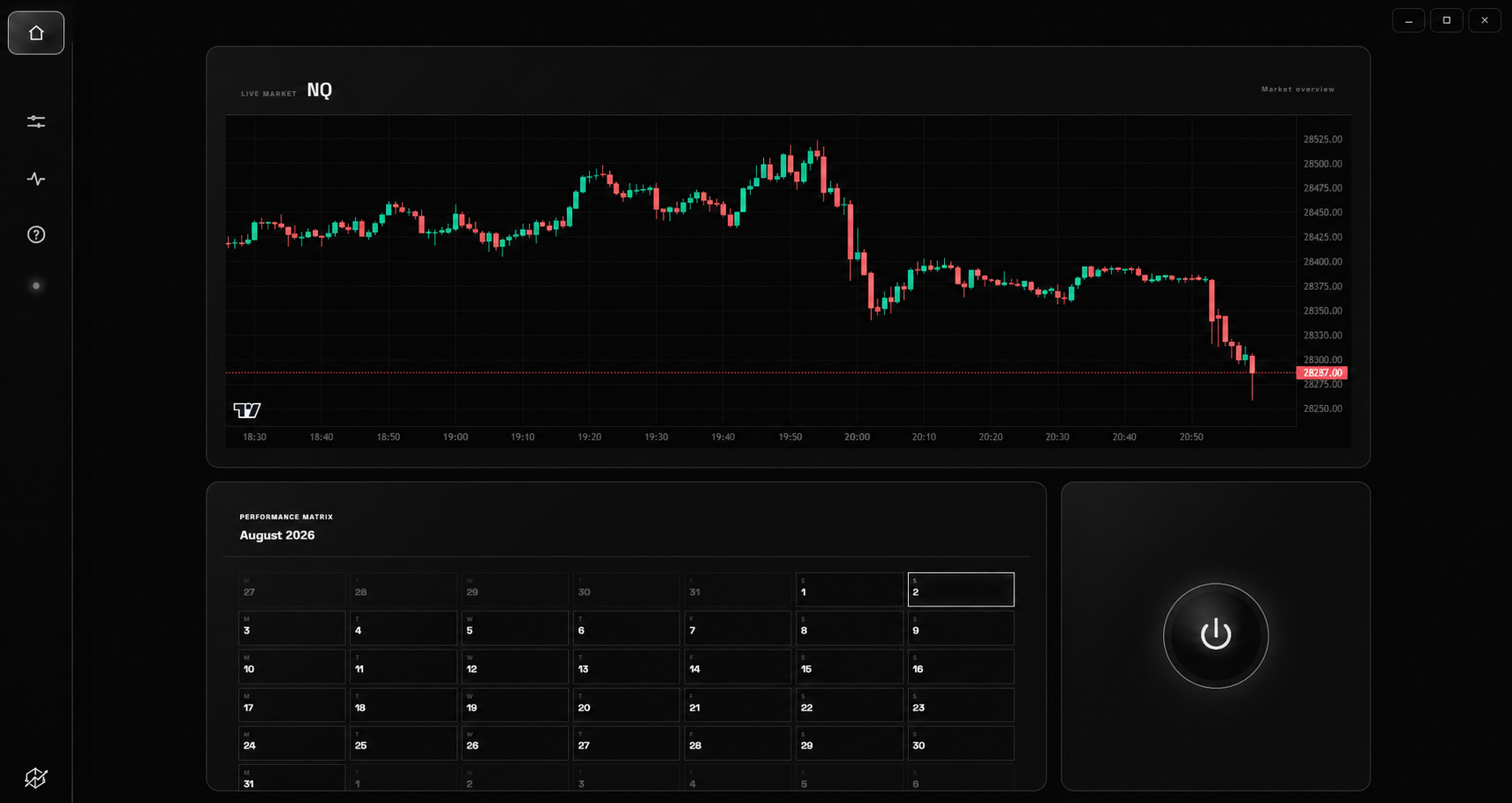Select August 2 in the performance calendar
The image size is (1512, 803).
[961, 590]
